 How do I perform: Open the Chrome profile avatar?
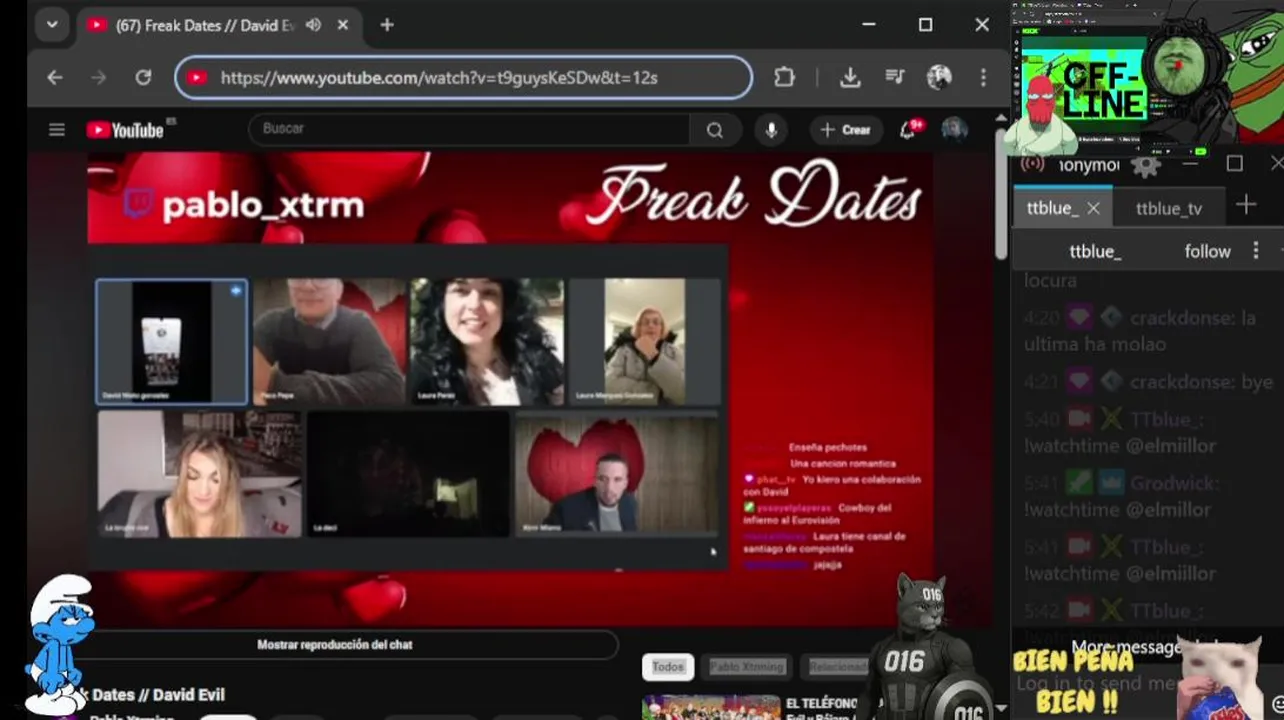938,78
